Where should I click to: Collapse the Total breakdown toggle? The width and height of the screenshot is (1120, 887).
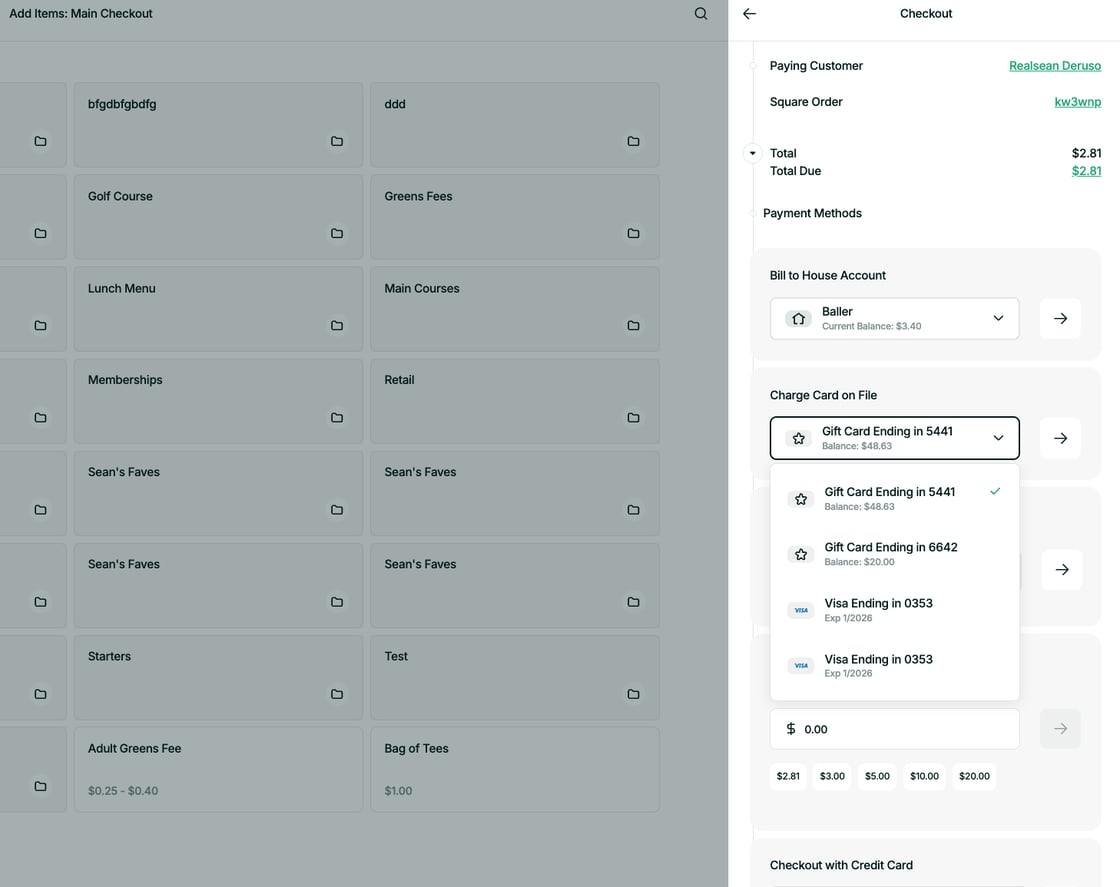[x=753, y=153]
